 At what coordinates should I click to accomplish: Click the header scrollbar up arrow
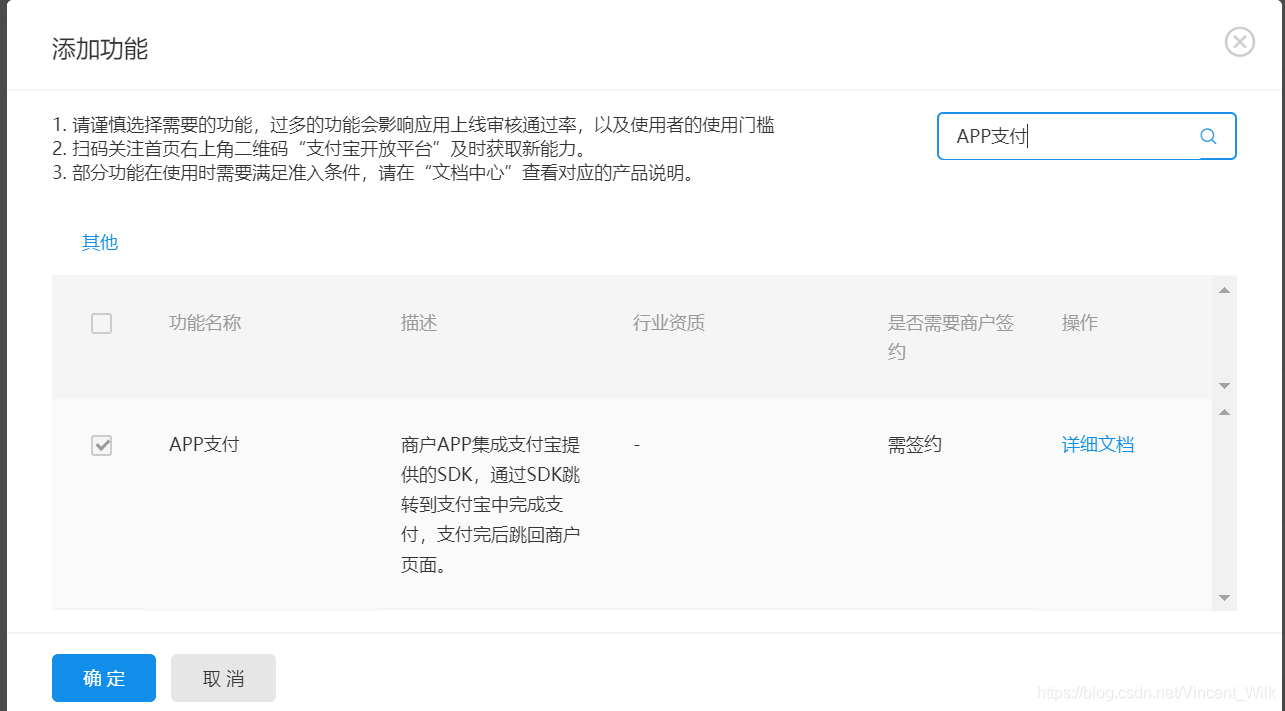pos(1224,290)
